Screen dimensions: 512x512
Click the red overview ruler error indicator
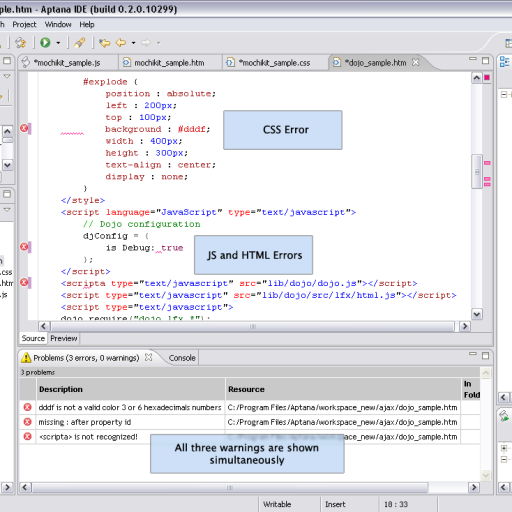tap(487, 78)
